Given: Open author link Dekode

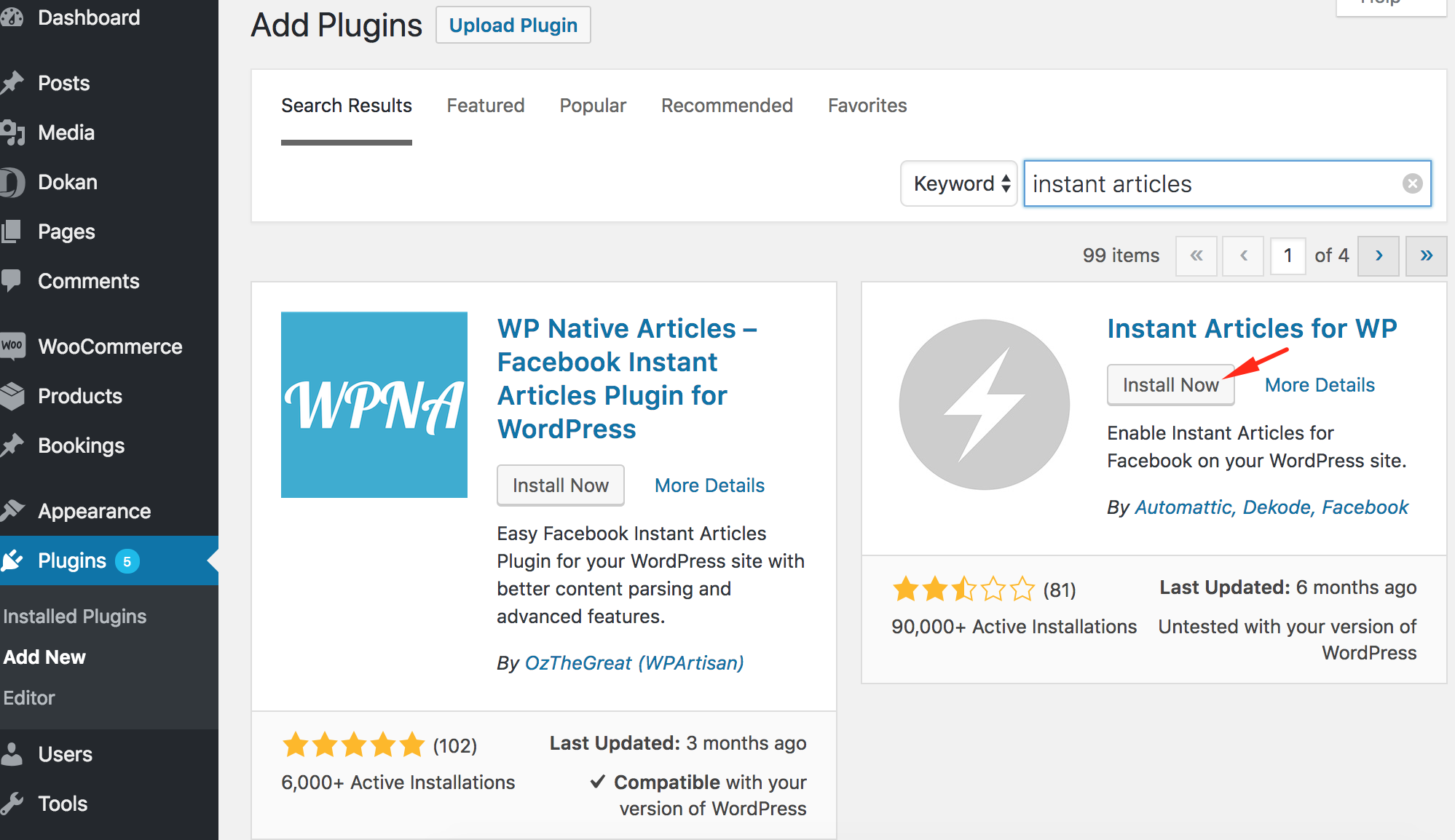Looking at the screenshot, I should (1277, 507).
